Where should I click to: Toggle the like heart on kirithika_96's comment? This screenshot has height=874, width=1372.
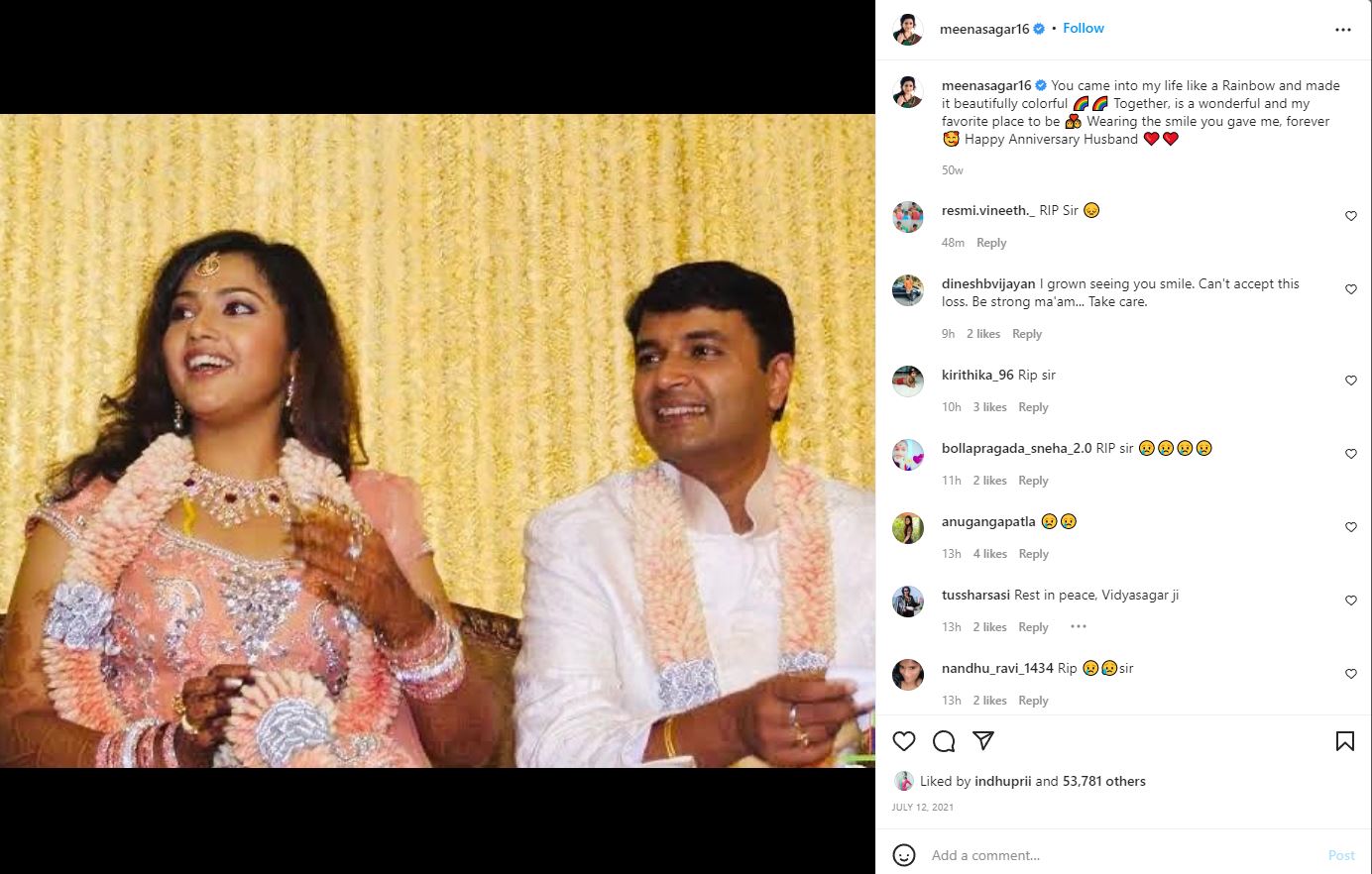(x=1351, y=380)
